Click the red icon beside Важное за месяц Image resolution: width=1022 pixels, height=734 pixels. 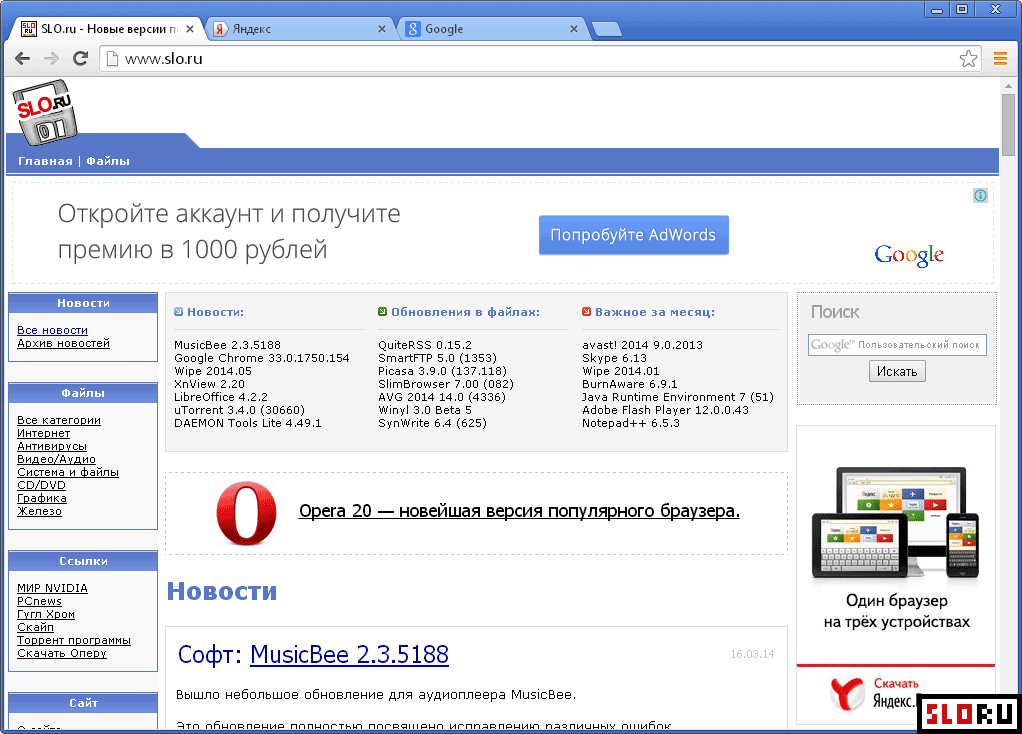pyautogui.click(x=587, y=312)
